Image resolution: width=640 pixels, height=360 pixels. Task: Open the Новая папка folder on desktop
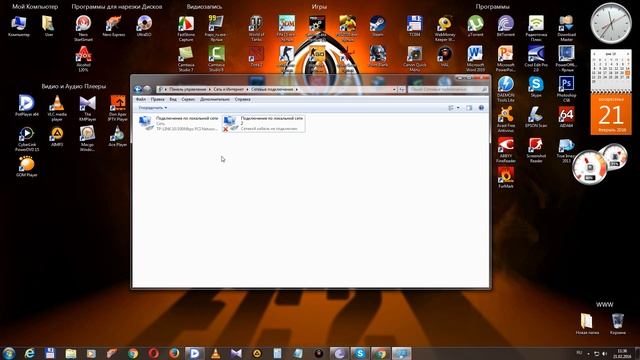pos(587,324)
